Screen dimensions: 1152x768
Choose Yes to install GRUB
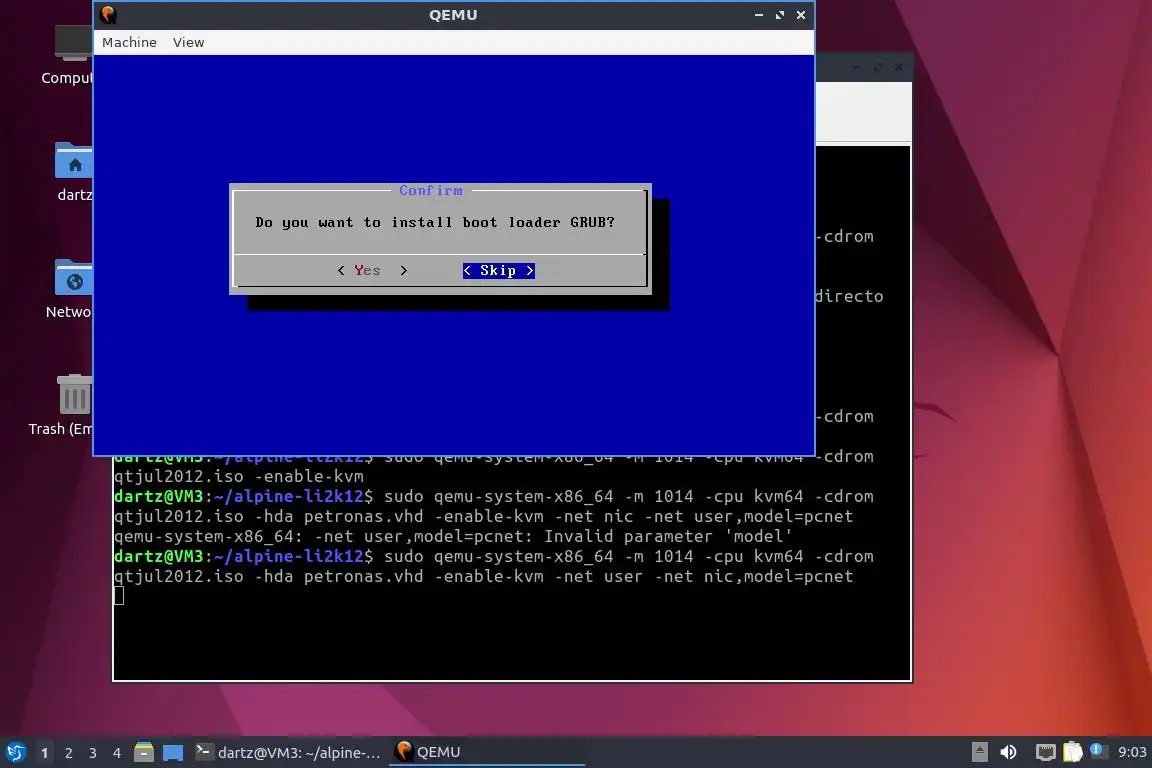(x=372, y=270)
